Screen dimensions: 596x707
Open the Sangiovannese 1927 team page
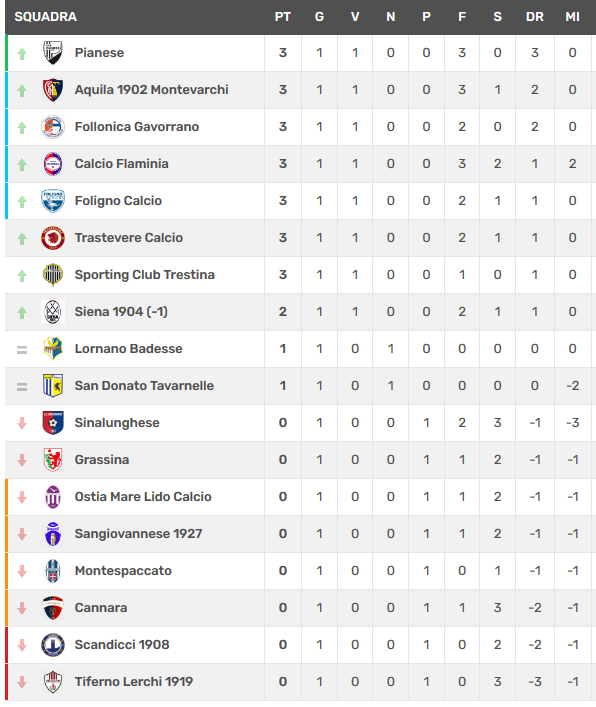pyautogui.click(x=138, y=533)
